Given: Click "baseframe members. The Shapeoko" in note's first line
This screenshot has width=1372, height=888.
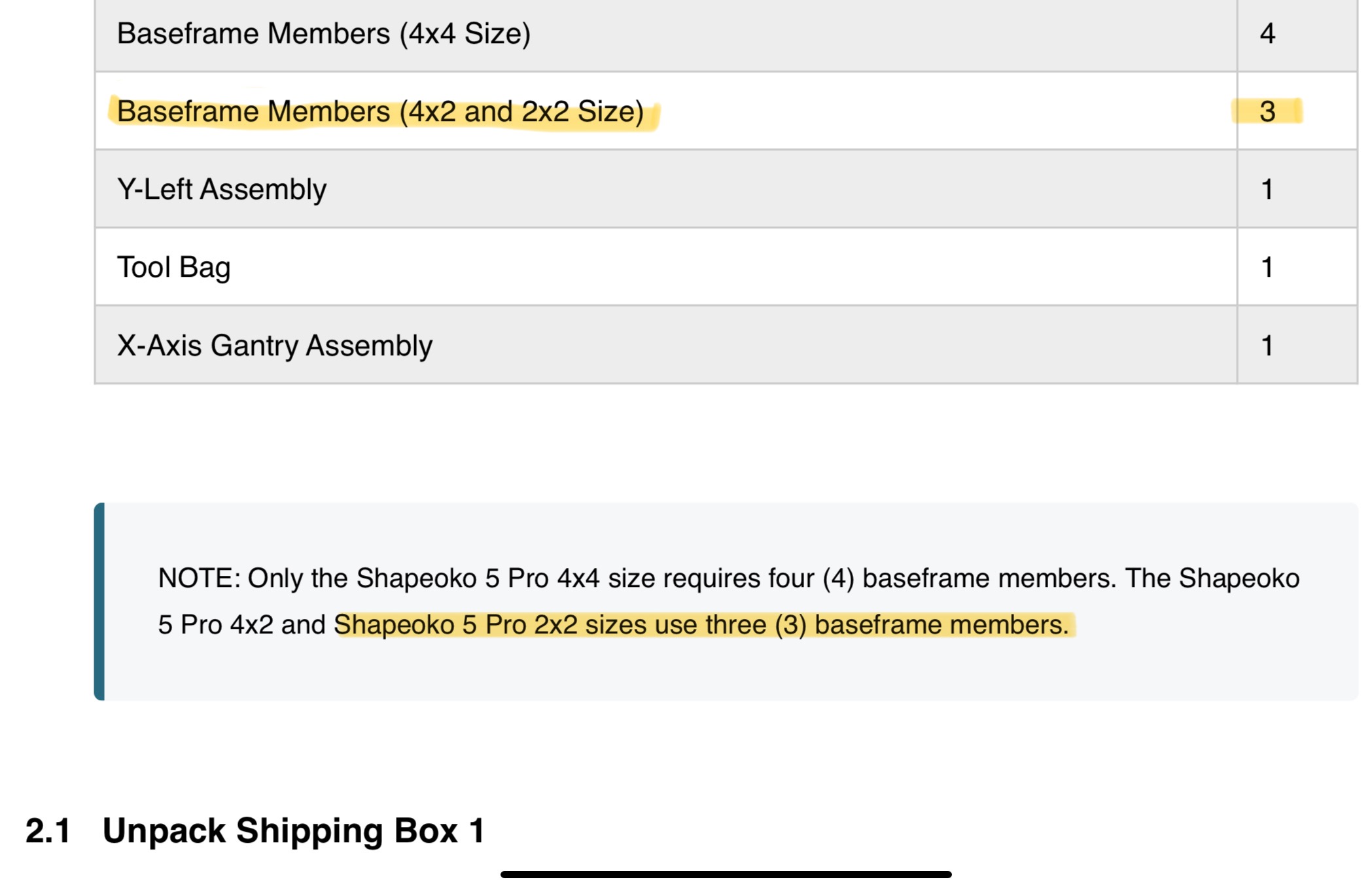Looking at the screenshot, I should tap(1081, 578).
